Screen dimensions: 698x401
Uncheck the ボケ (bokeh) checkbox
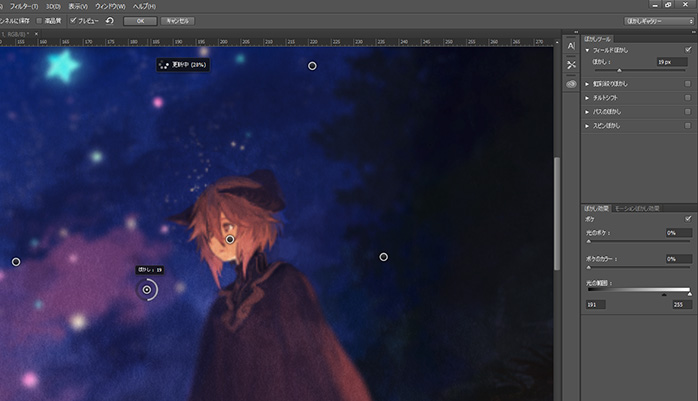pos(688,219)
